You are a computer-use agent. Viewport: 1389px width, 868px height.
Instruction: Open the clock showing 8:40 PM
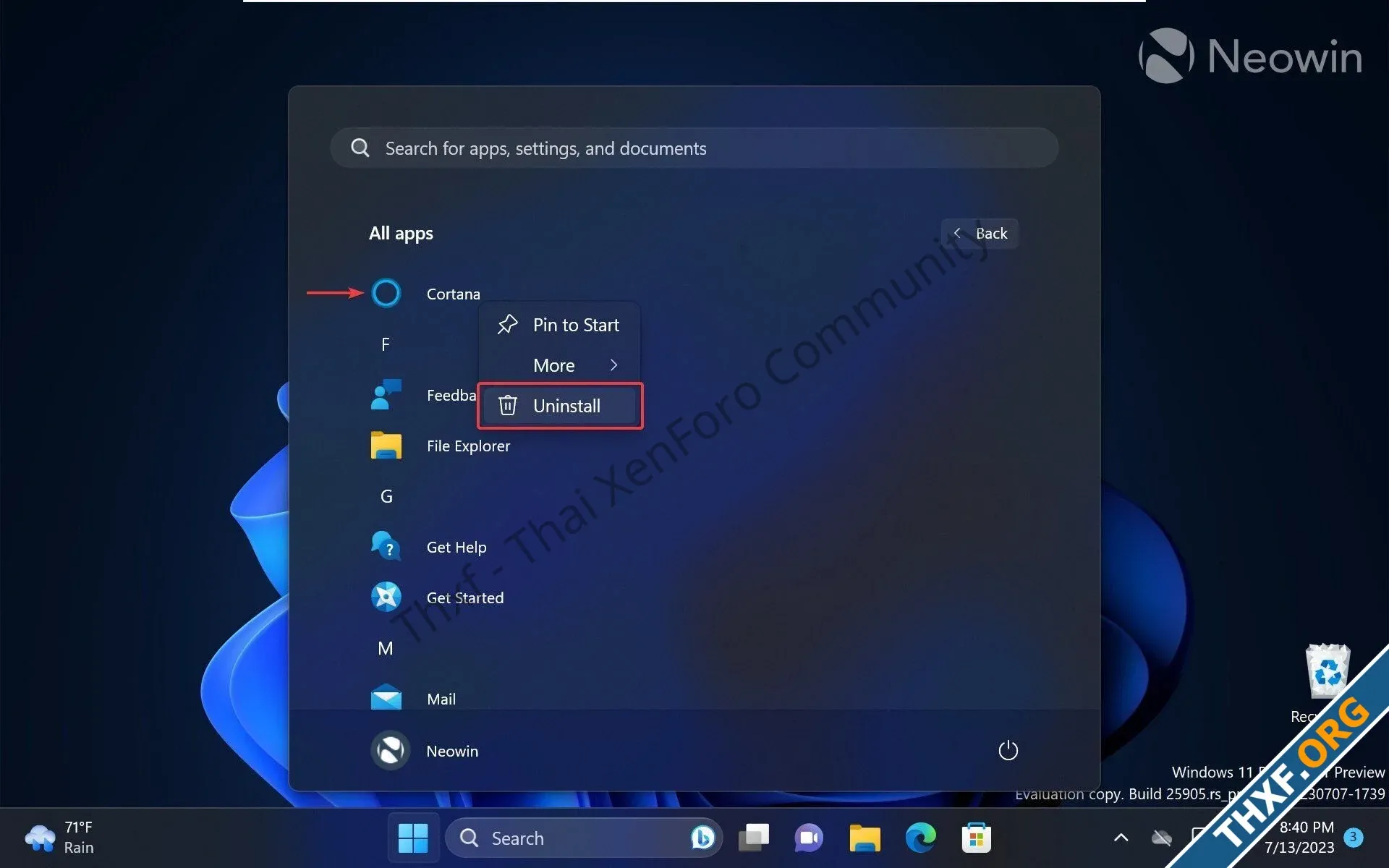click(x=1307, y=827)
